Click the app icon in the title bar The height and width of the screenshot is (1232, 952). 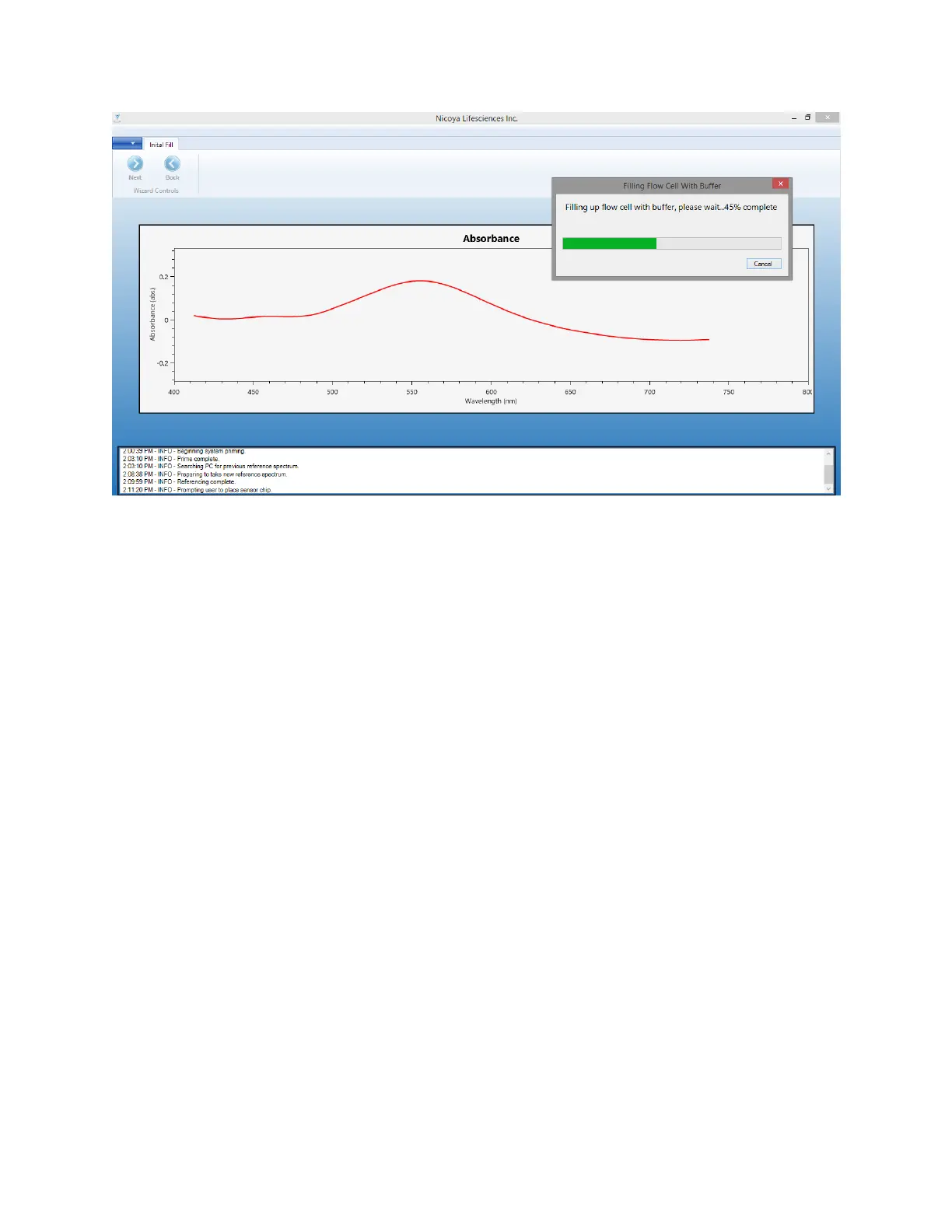point(118,118)
